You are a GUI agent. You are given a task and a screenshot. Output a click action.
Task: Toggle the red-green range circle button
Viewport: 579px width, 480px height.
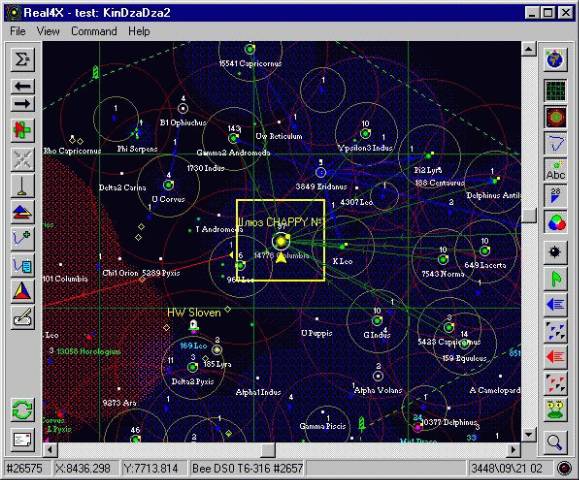click(x=555, y=117)
